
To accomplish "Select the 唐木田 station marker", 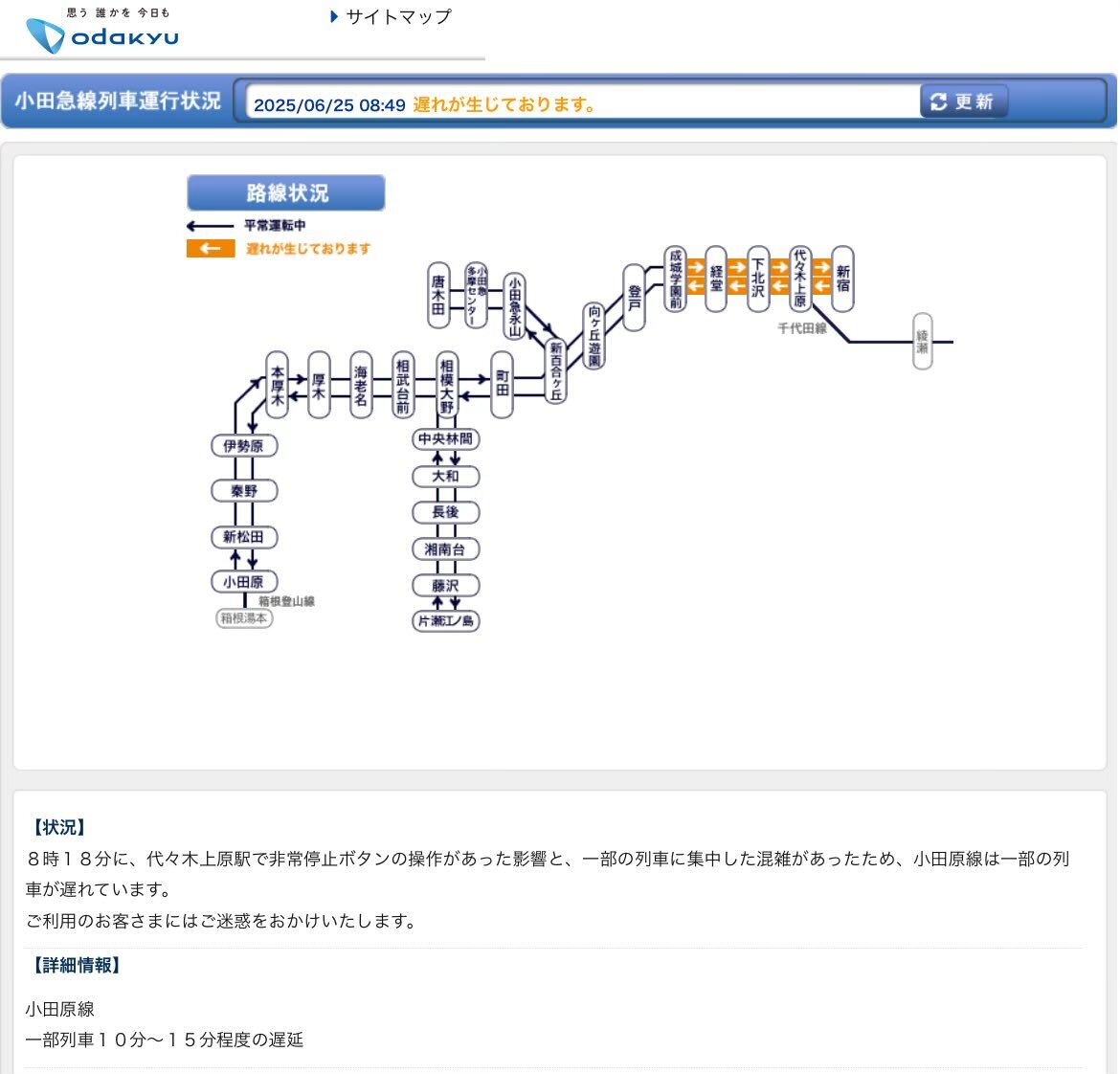I will 438,295.
